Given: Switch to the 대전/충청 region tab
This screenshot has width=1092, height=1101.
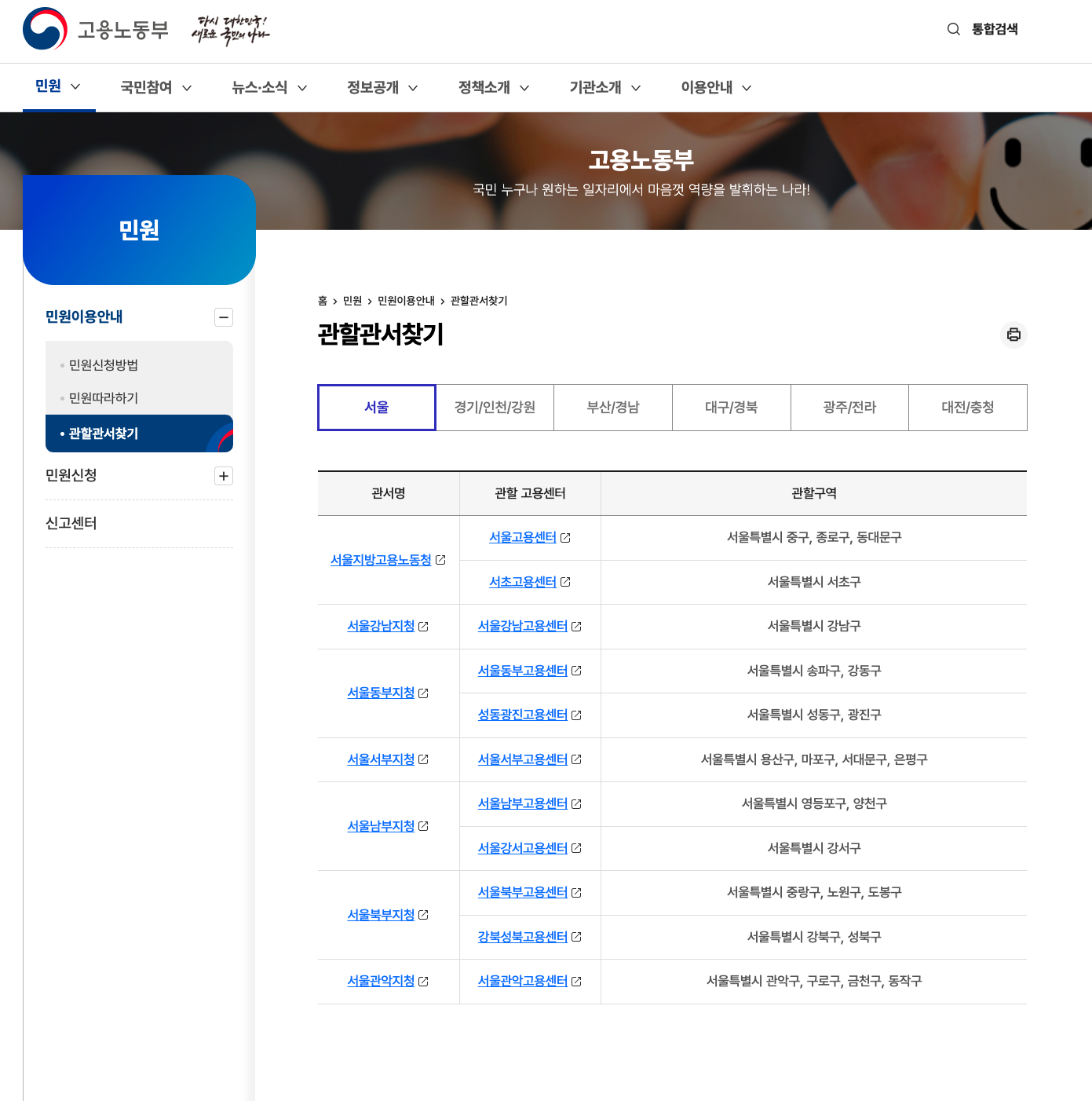Looking at the screenshot, I should (967, 407).
